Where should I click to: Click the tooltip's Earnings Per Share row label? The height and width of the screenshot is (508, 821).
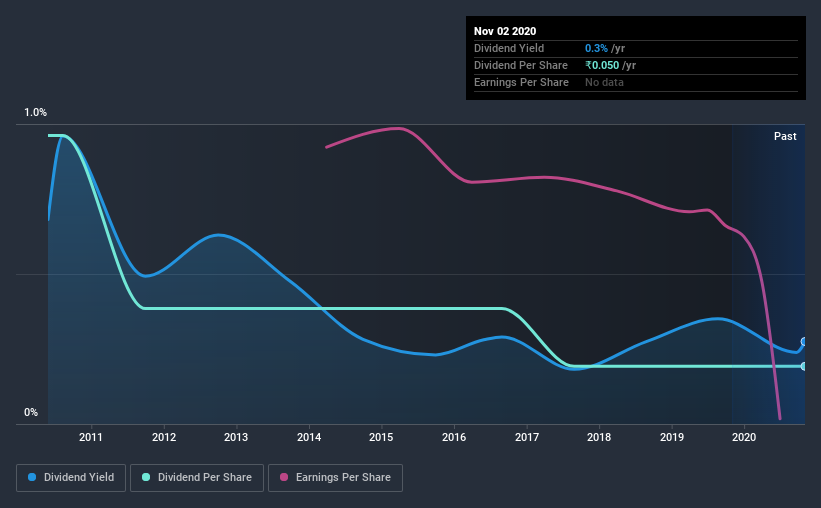point(521,82)
